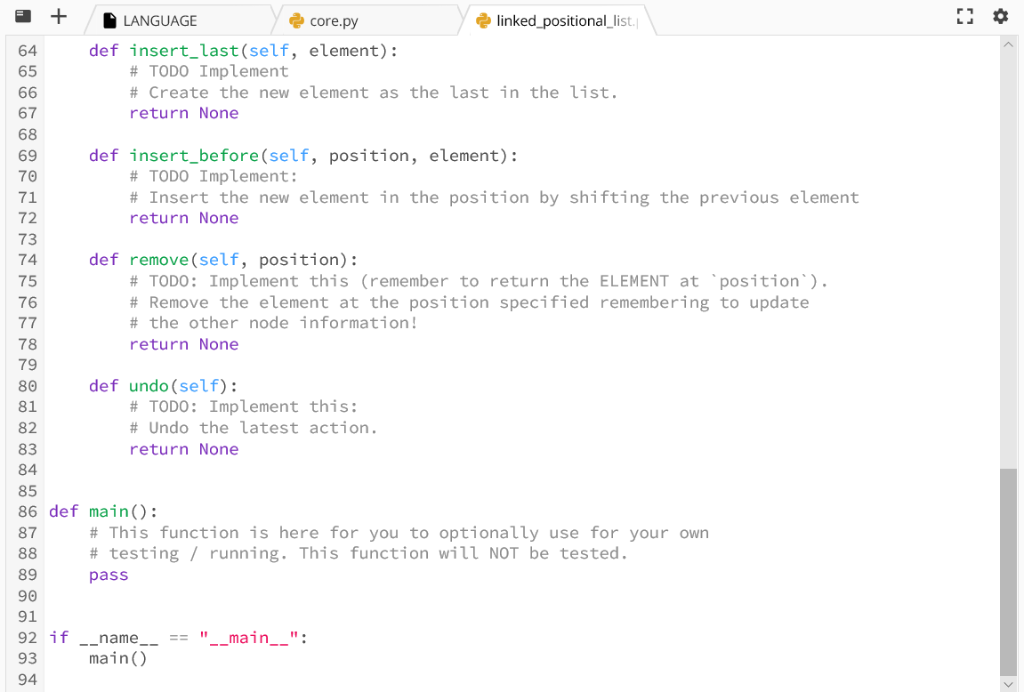
Task: Click the undo function name
Action: point(149,386)
